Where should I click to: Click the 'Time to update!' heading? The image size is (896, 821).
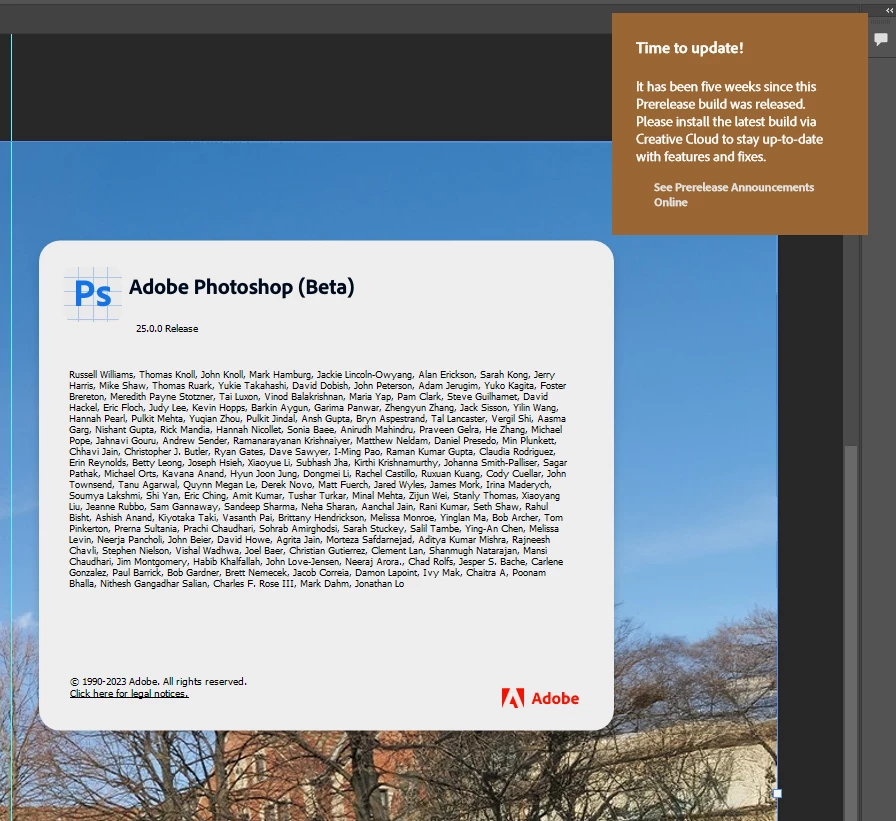[x=690, y=48]
